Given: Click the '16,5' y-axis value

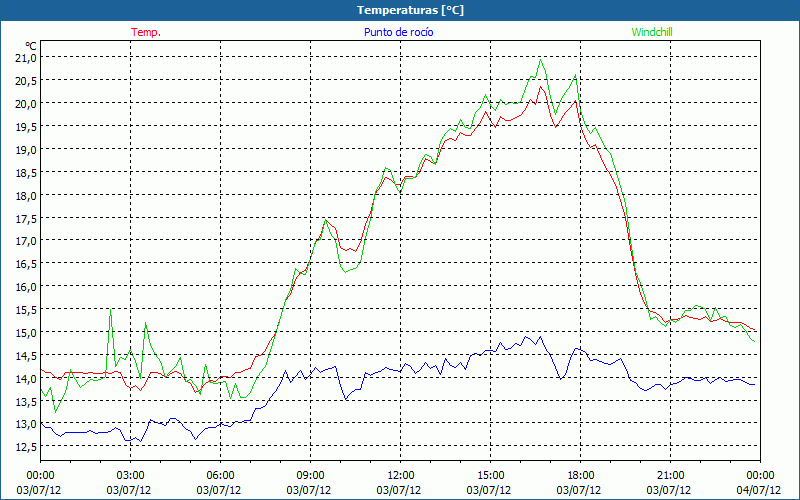Looking at the screenshot, I should [26, 264].
